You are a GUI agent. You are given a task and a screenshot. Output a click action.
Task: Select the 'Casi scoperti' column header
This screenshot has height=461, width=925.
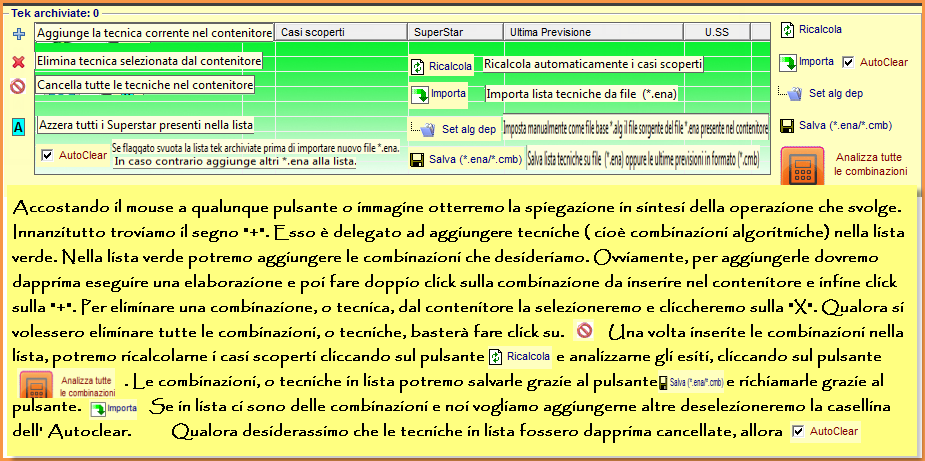pos(342,32)
